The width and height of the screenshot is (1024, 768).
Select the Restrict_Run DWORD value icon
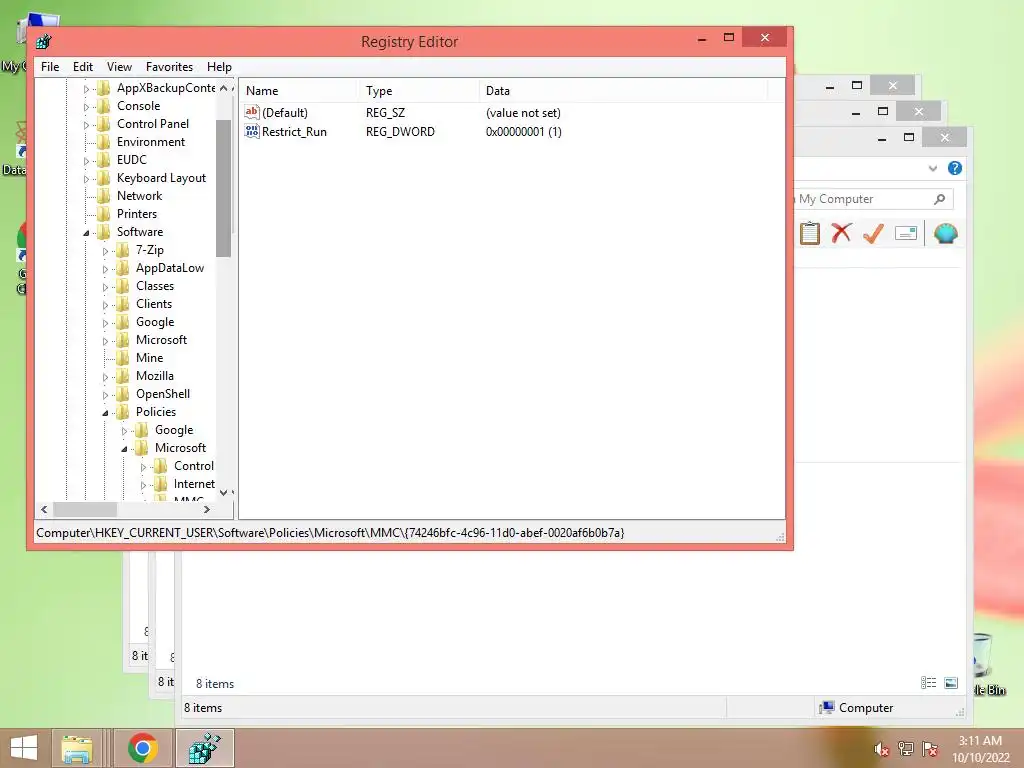point(252,131)
